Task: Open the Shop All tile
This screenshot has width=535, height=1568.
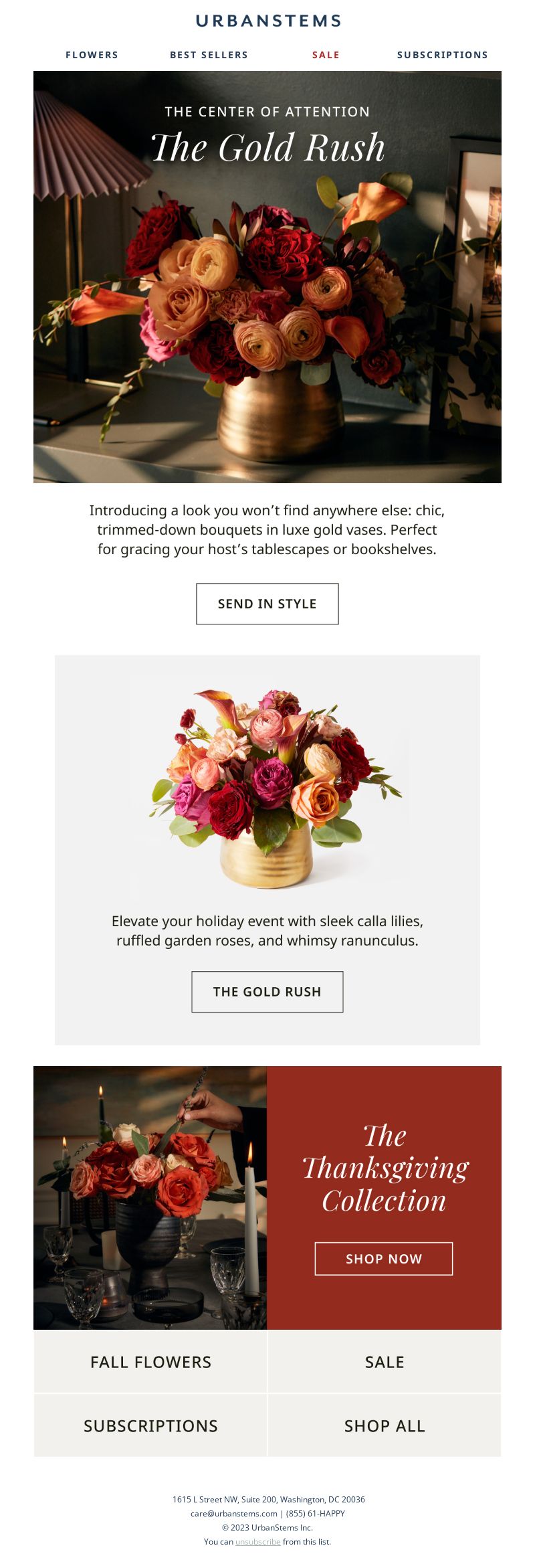Action: click(385, 1425)
